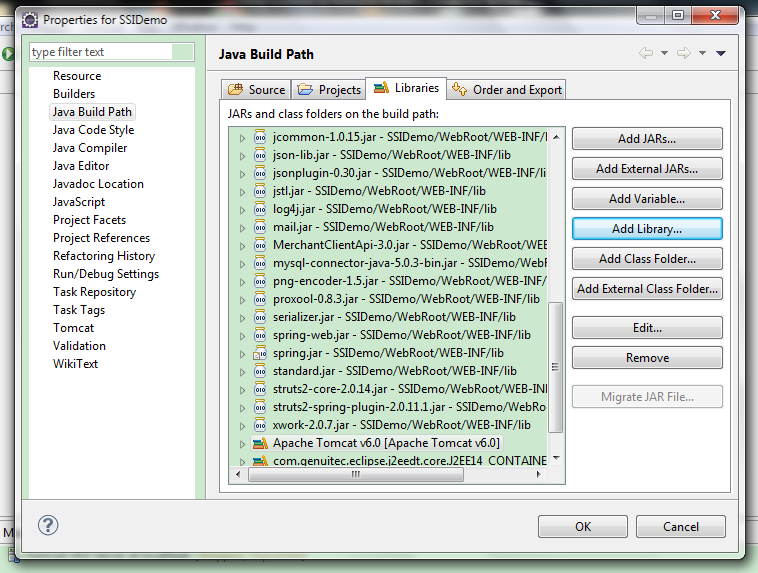Switch to the Source tab
758x573 pixels.
click(x=257, y=90)
